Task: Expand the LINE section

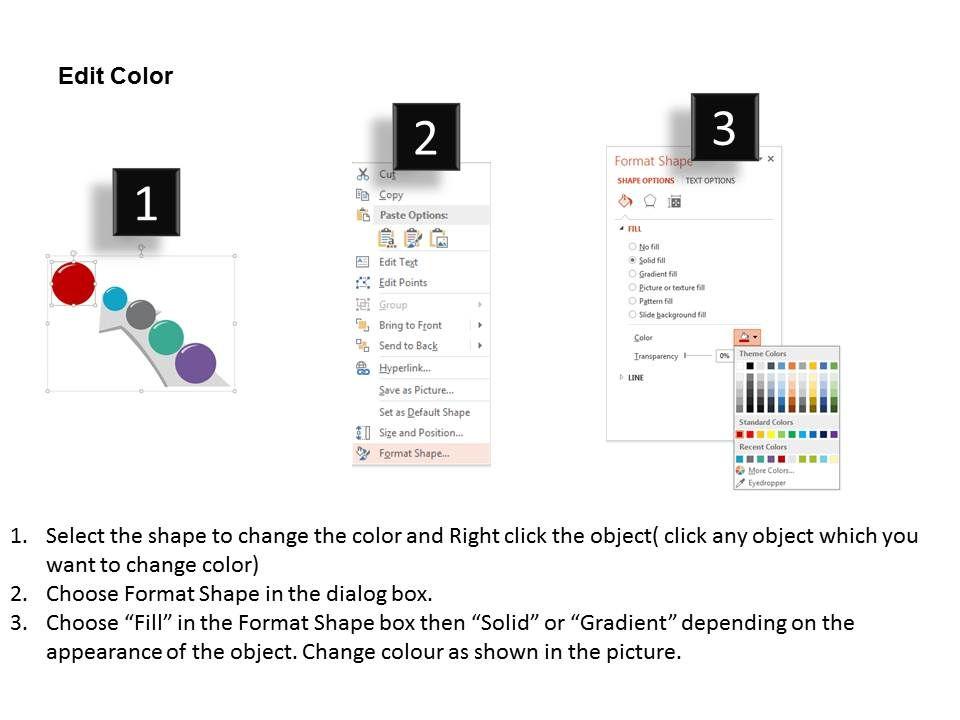Action: pyautogui.click(x=622, y=377)
